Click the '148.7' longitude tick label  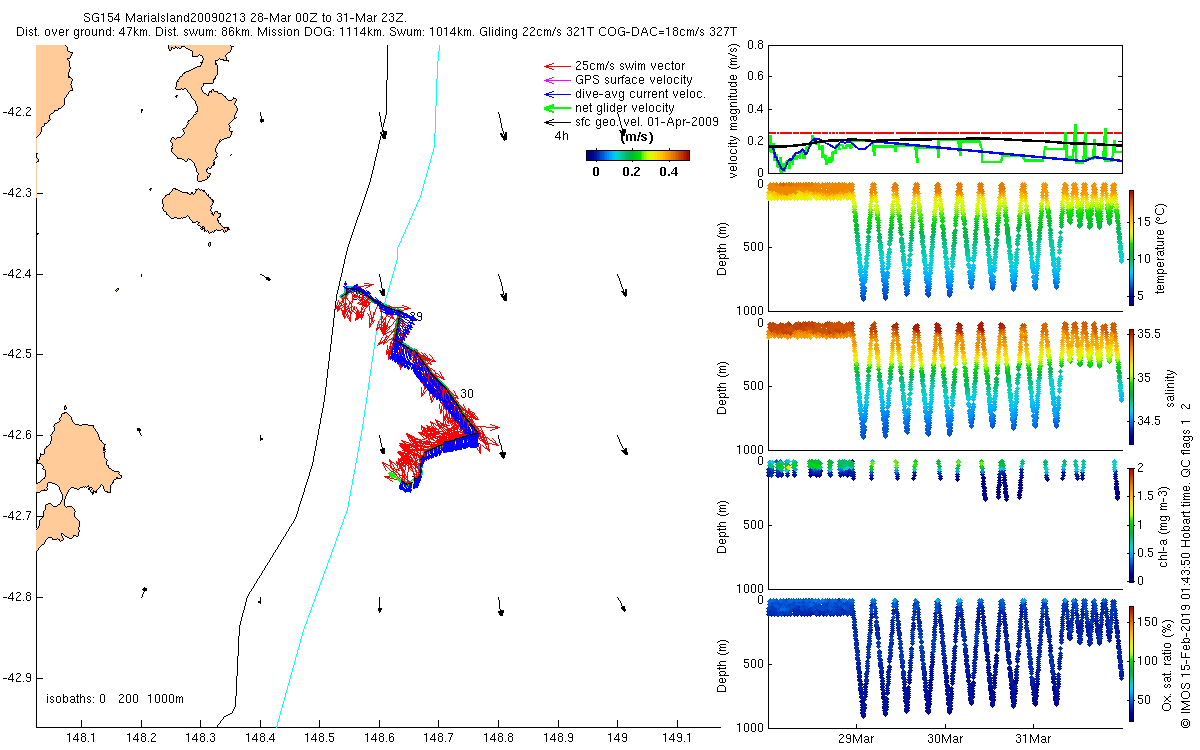pos(439,739)
